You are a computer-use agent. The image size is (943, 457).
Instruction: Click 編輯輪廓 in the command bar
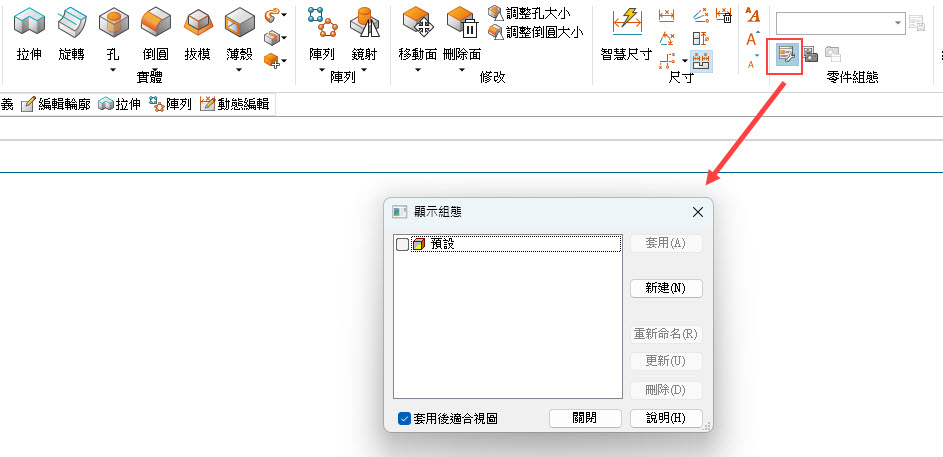tap(56, 104)
